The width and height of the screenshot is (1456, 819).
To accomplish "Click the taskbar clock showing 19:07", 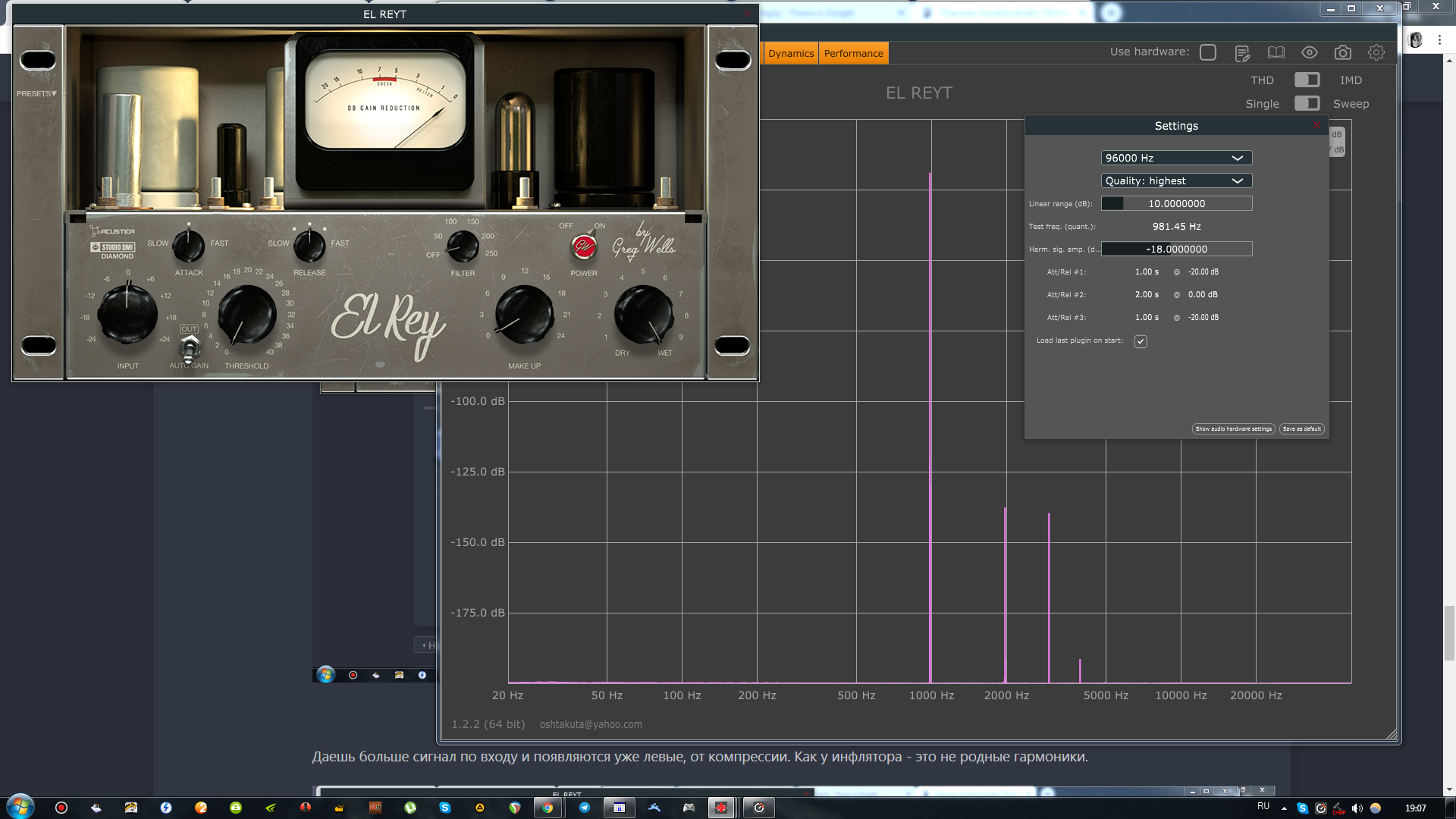I will (x=1415, y=808).
